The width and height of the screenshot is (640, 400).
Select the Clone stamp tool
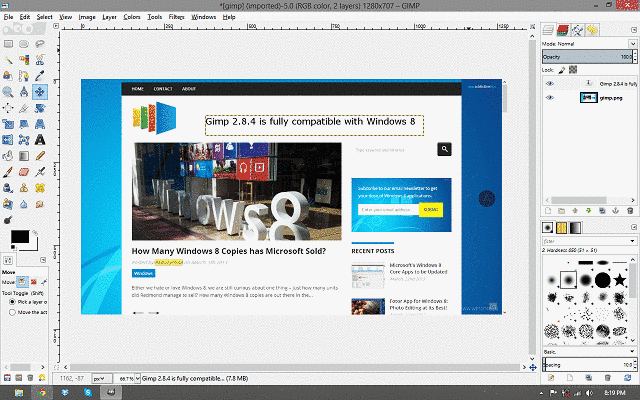tap(24, 188)
